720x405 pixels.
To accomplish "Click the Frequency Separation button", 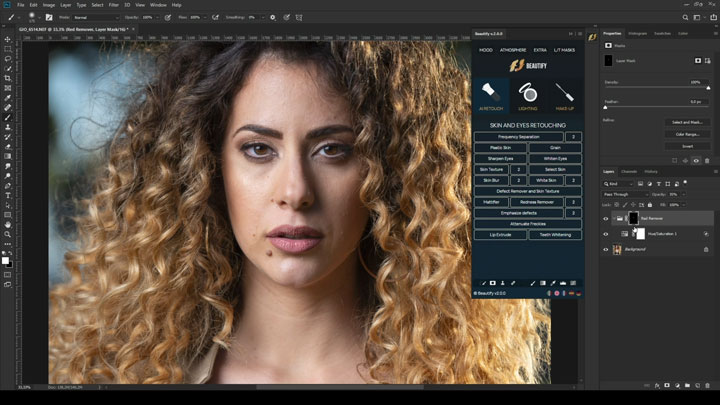I will click(518, 137).
